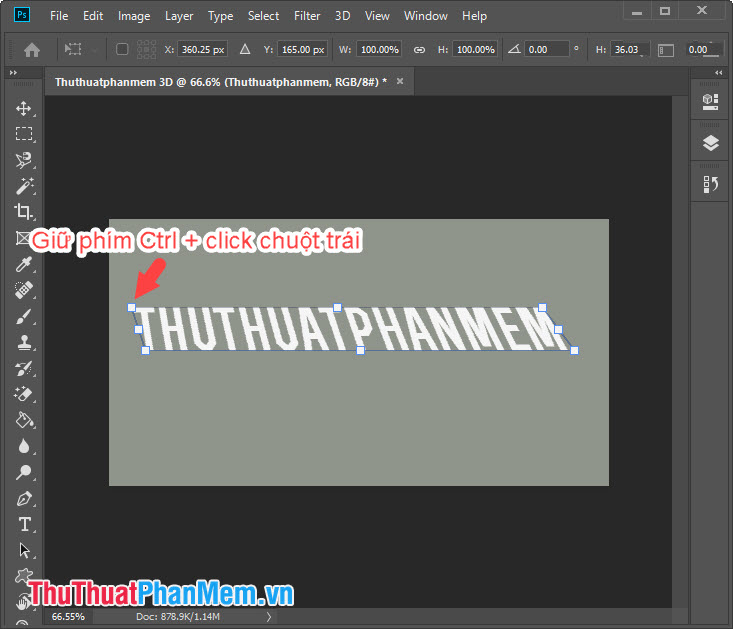Click the rotation angle field
733x629 pixels.
(546, 50)
